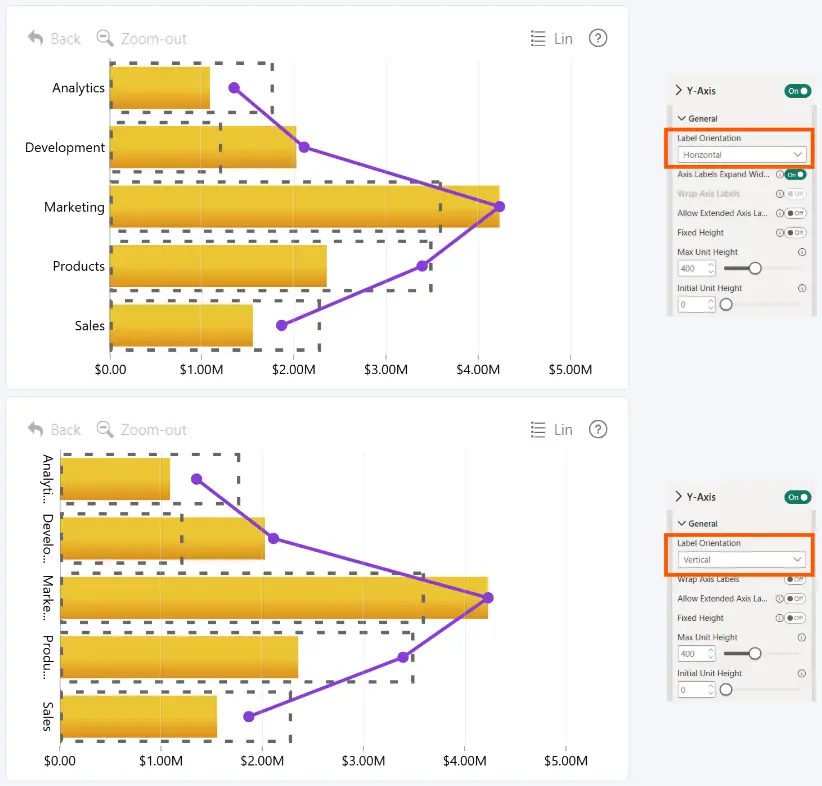Screen dimensions: 822x786
Task: Turn off the Y-Axis toggle in the Vertical panel
Action: click(x=797, y=497)
